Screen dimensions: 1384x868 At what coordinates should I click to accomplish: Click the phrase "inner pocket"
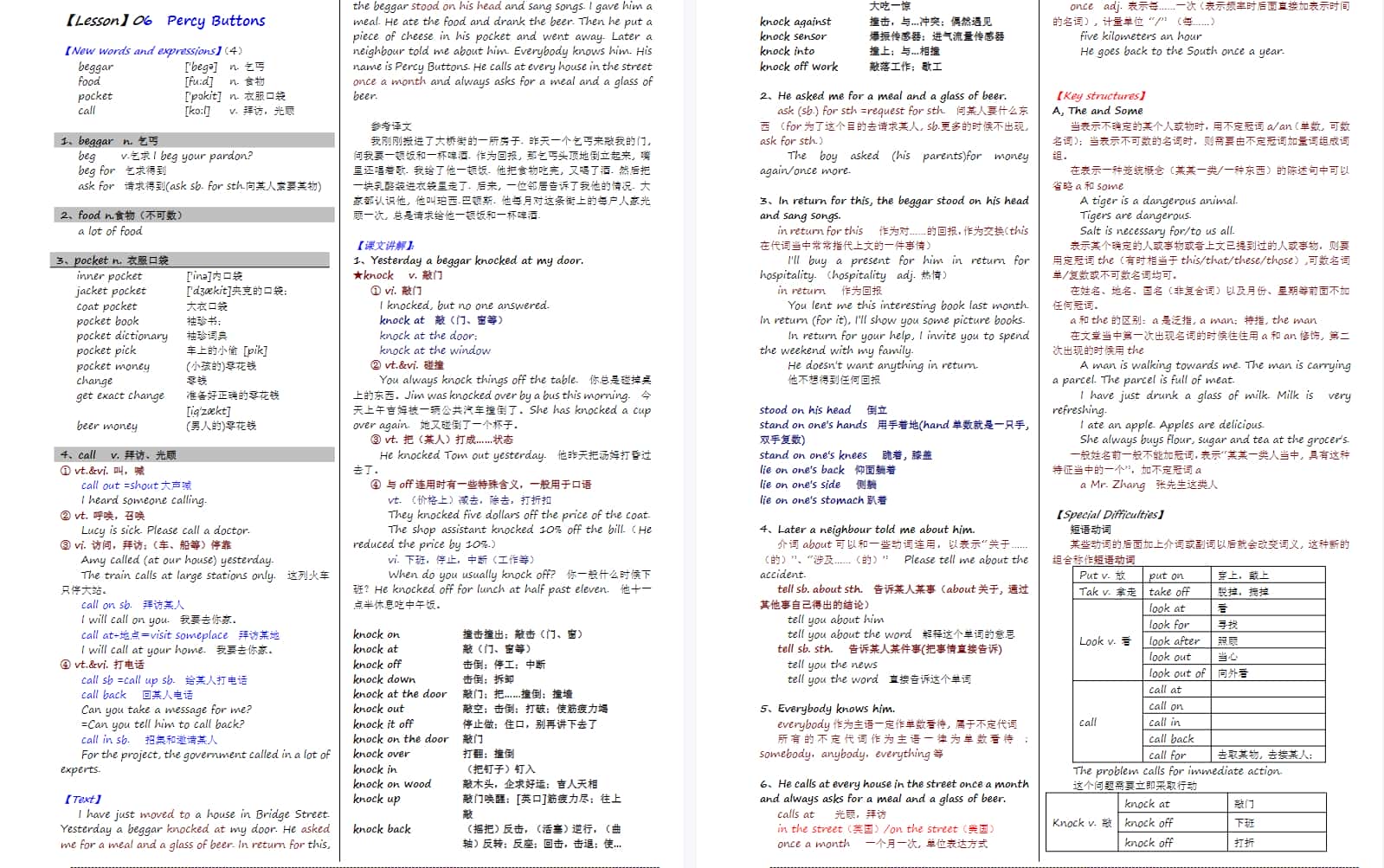click(109, 276)
